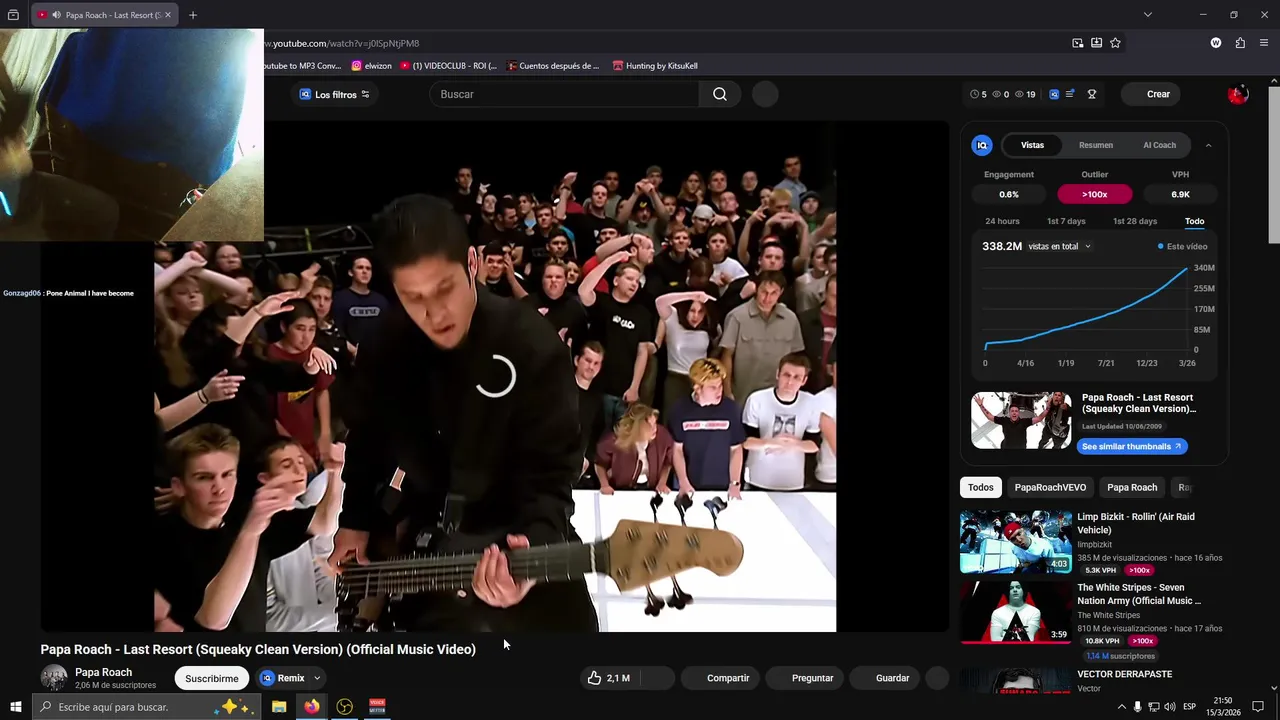Open the list icon with notification dot

click(x=1070, y=94)
